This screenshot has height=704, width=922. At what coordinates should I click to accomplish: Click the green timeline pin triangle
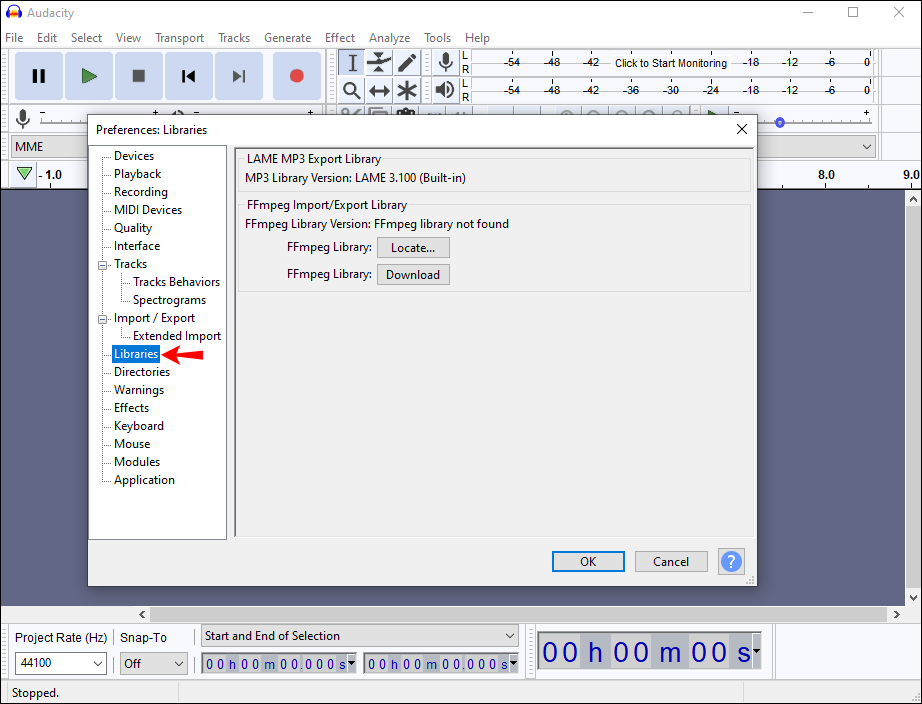[24, 174]
